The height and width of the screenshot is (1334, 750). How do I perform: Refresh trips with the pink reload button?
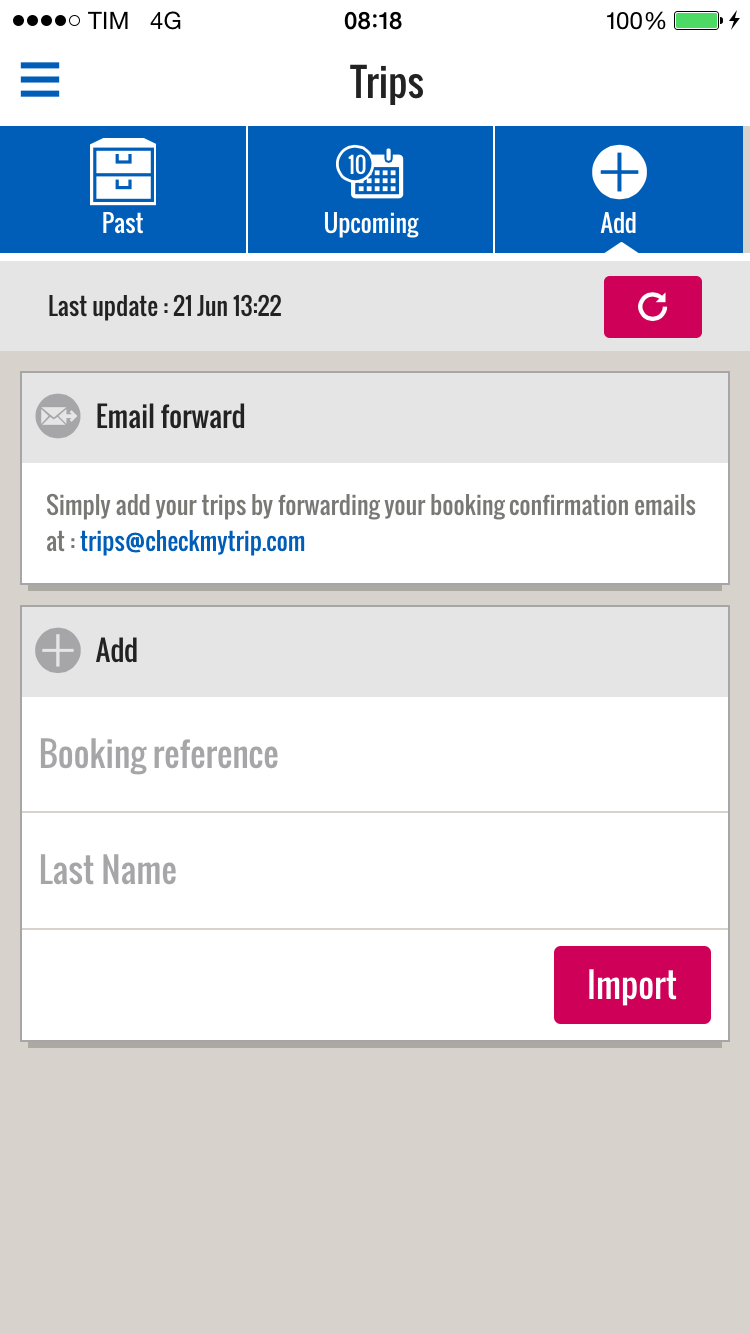click(x=653, y=307)
